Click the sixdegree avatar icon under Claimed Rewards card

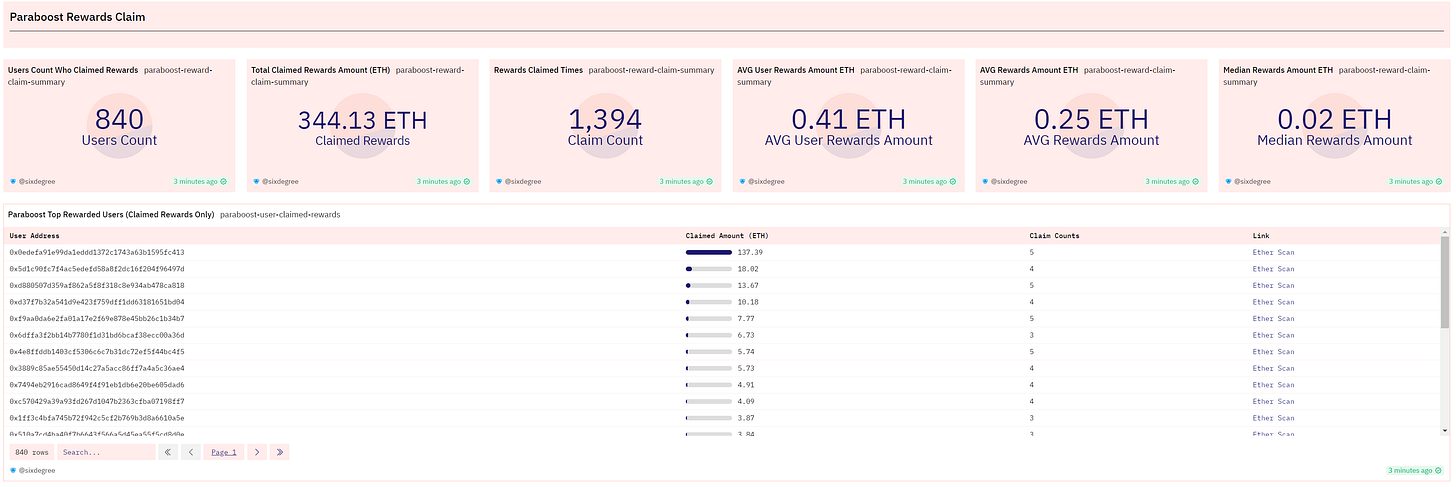(x=255, y=182)
